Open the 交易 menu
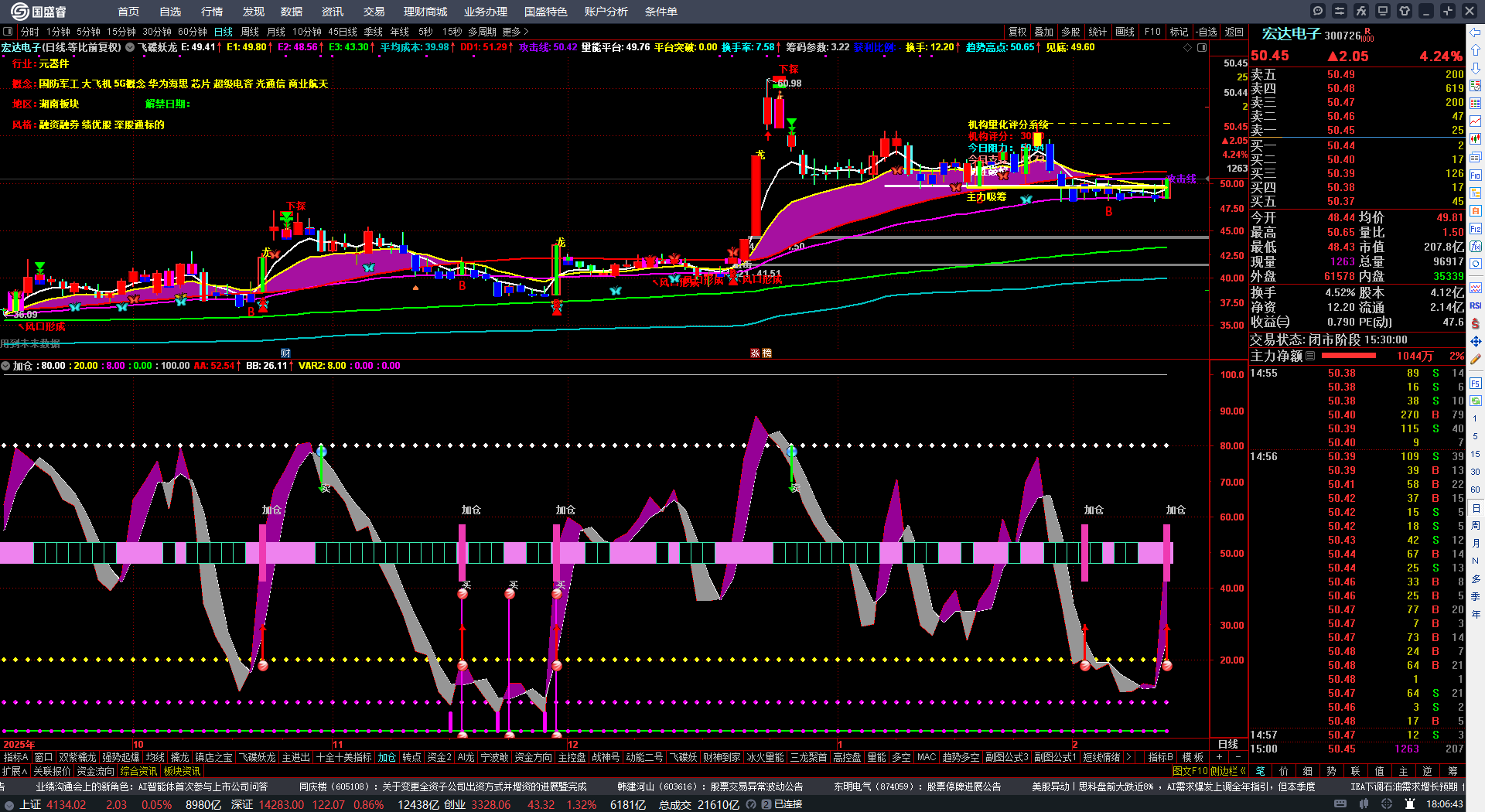Screen dimensions: 1485x812 (x=374, y=12)
